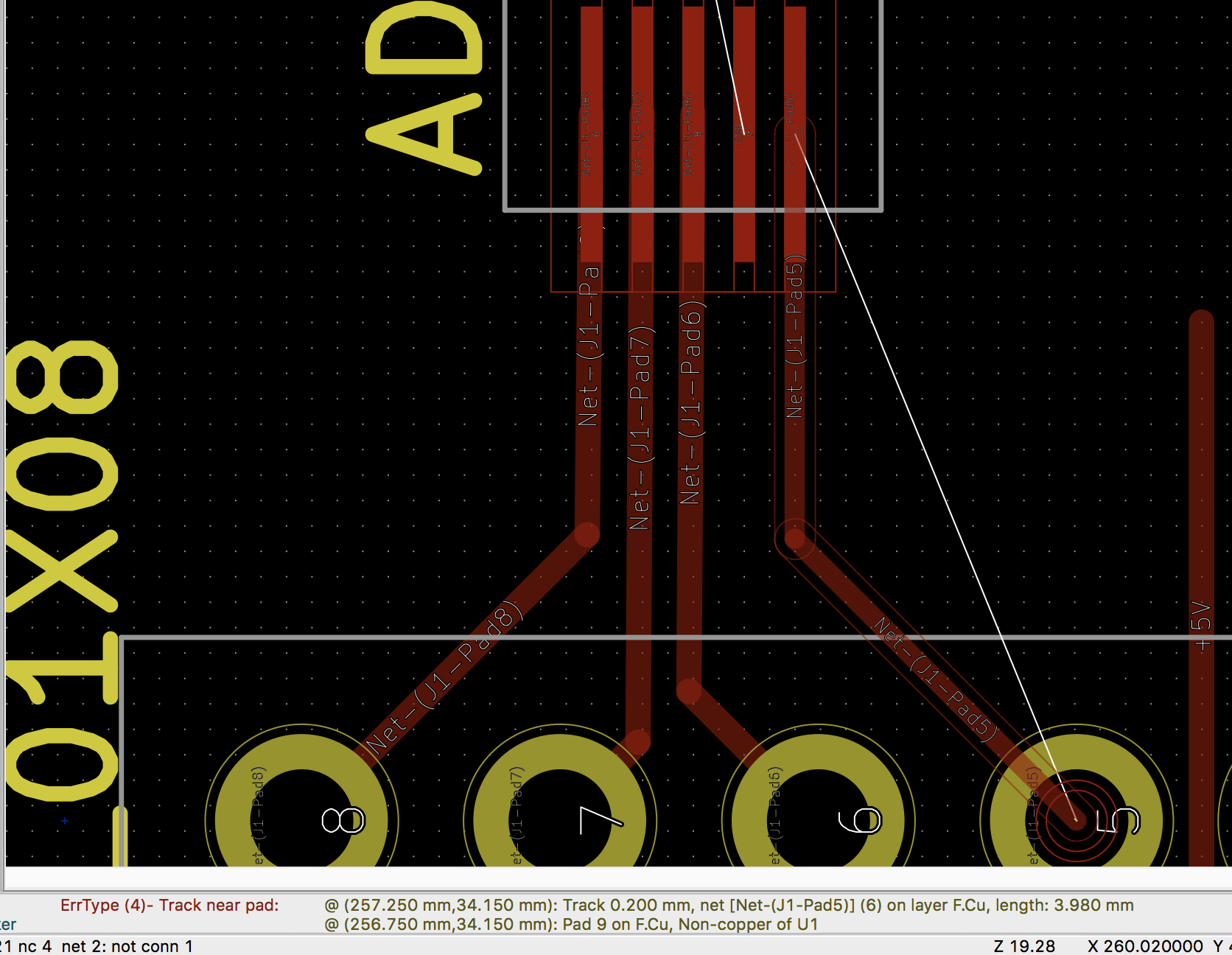
Task: Select the U1 pad above the Net-(J1-Pad6) track
Action: click(693, 133)
